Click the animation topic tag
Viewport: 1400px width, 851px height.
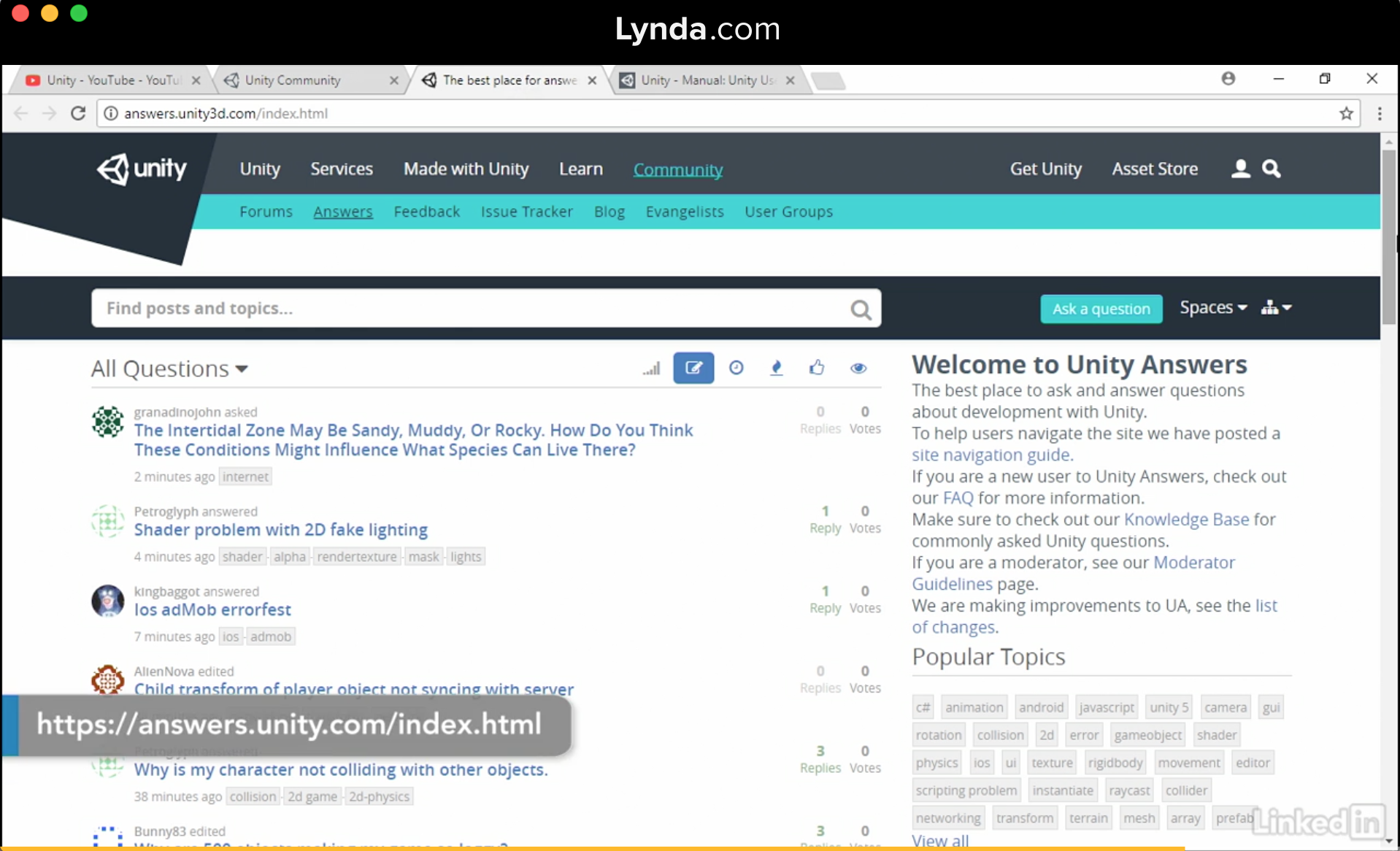tap(974, 707)
